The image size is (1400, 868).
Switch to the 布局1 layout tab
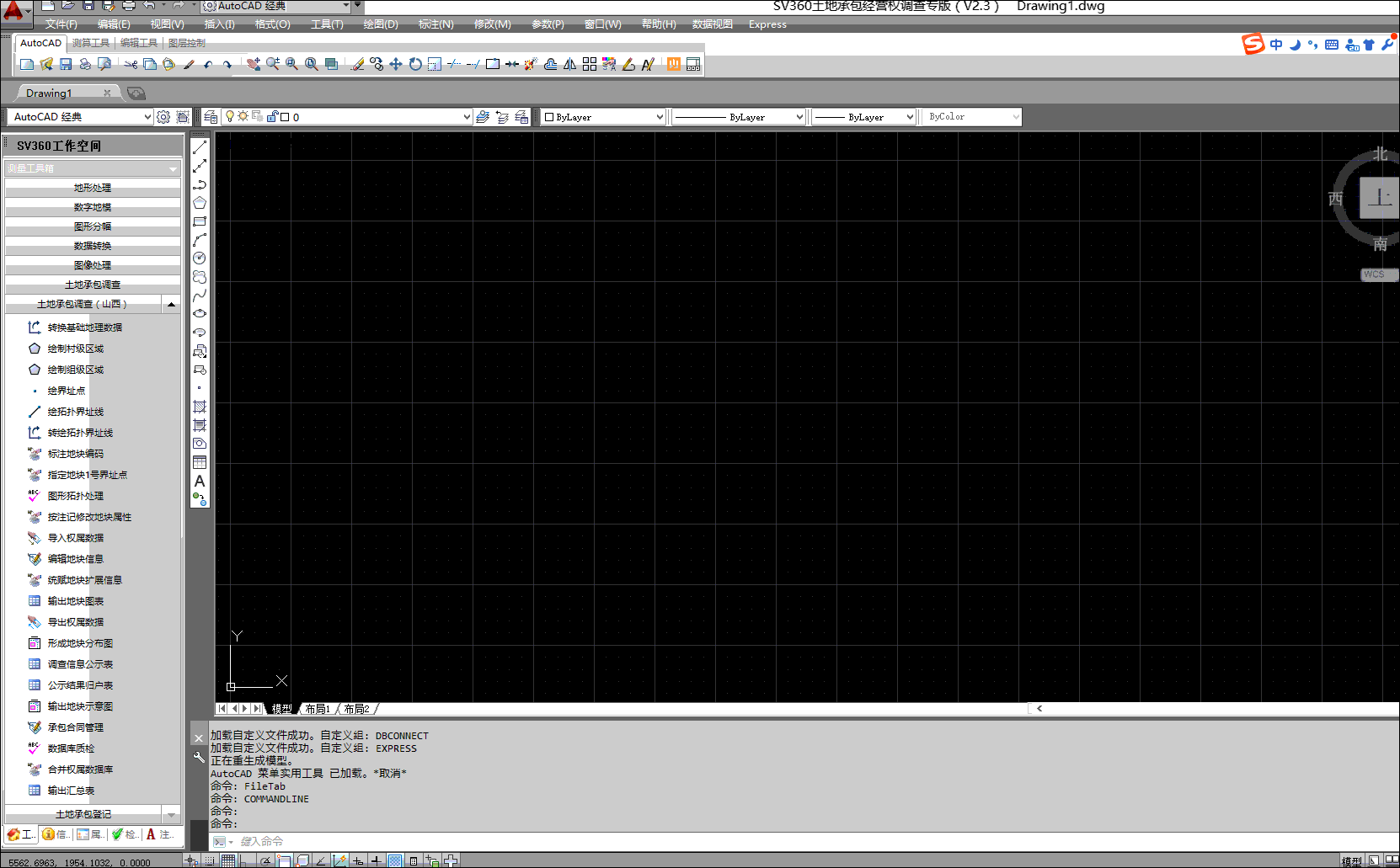click(318, 709)
